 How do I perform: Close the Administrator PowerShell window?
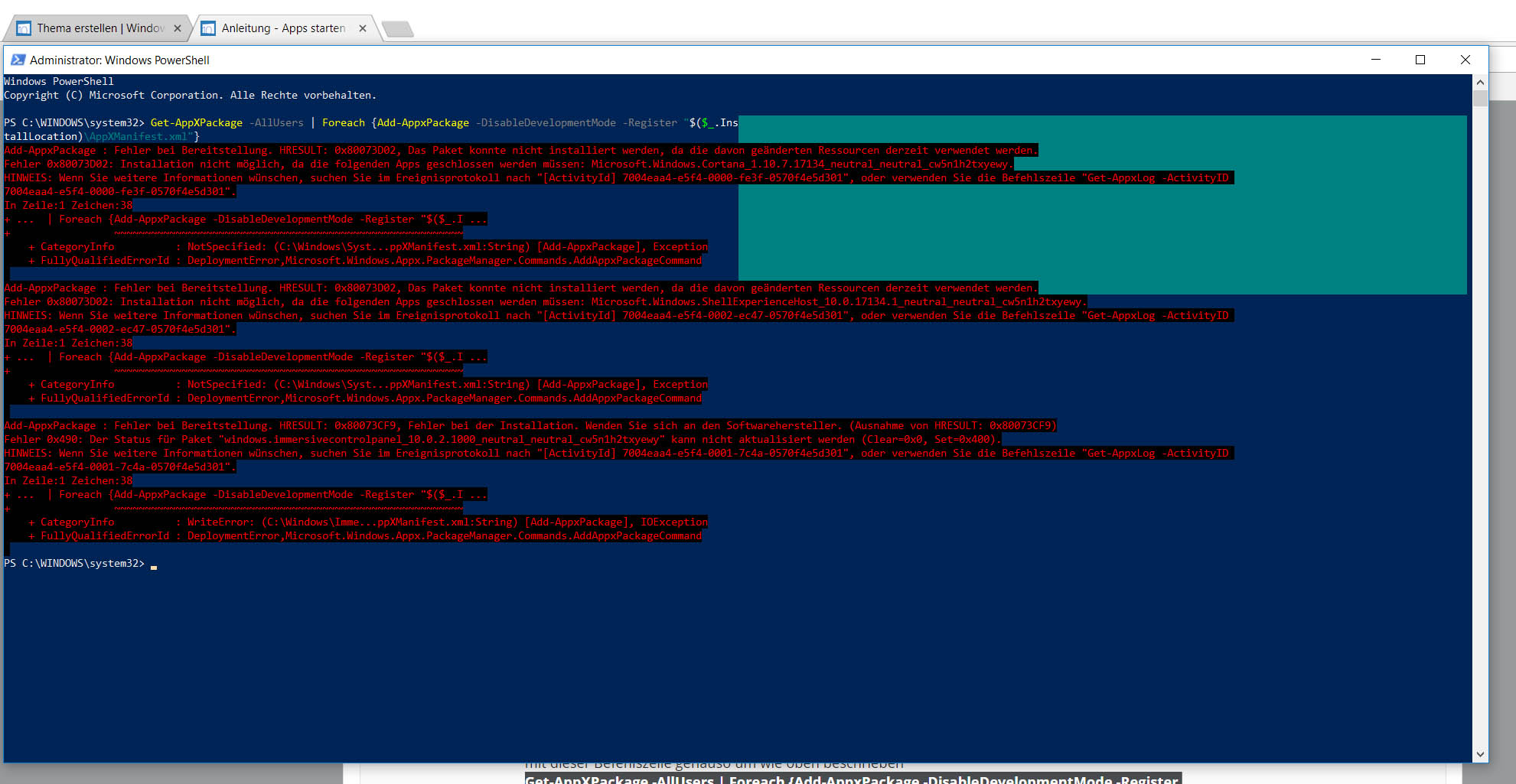tap(1465, 60)
